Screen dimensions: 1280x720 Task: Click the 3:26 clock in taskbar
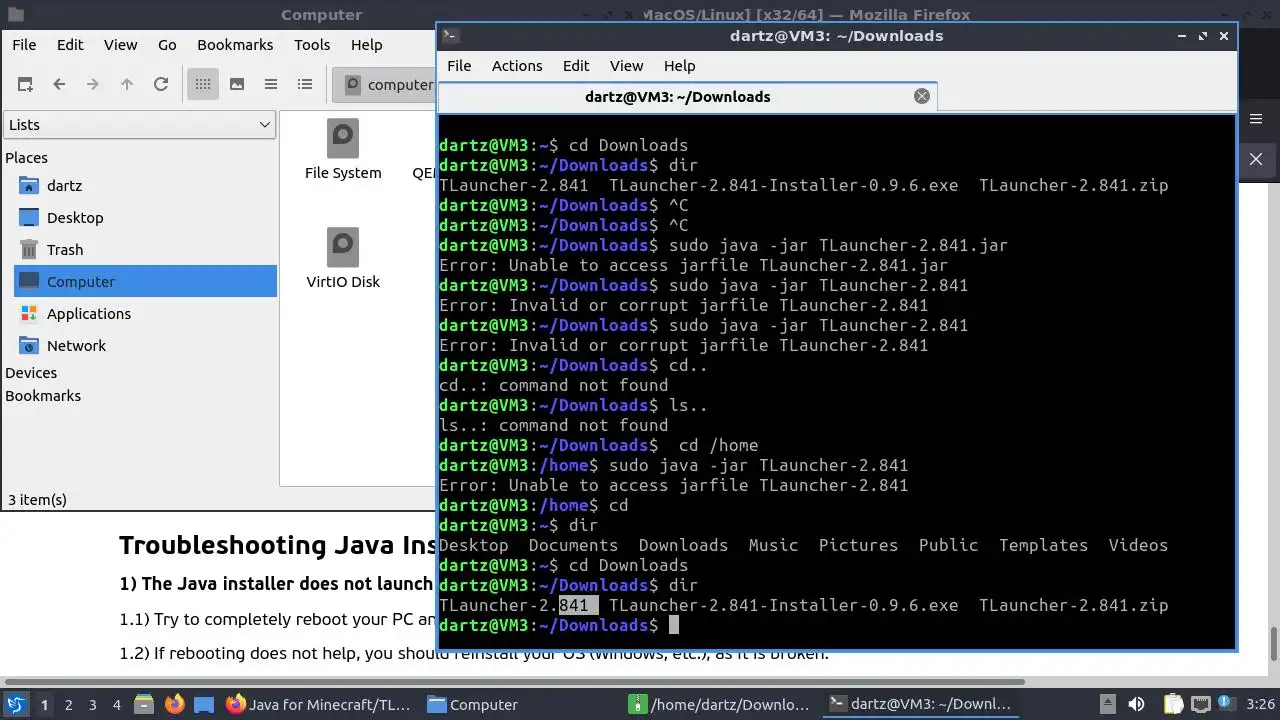(1260, 704)
